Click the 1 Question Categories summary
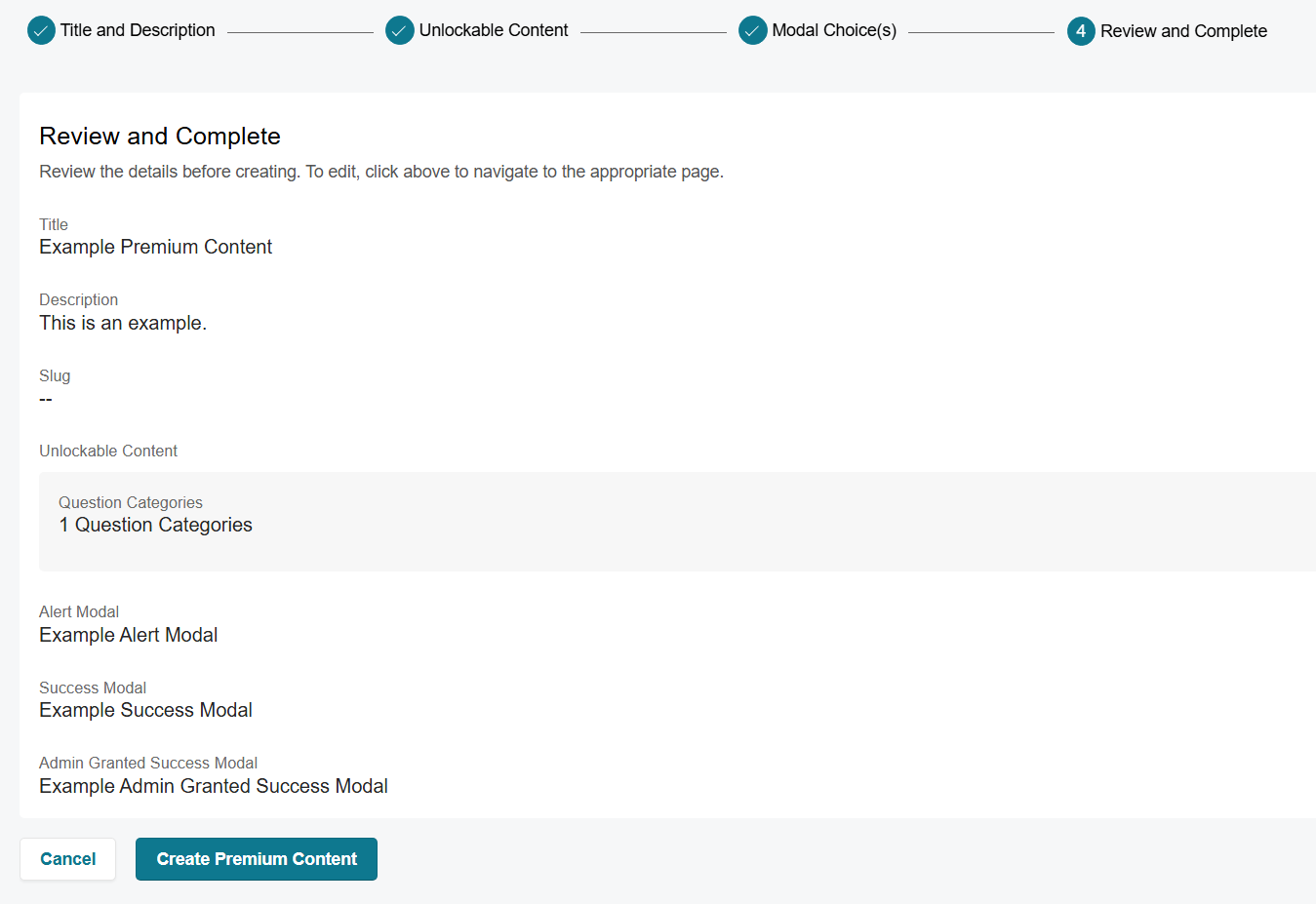The height and width of the screenshot is (904, 1316). pos(155,526)
